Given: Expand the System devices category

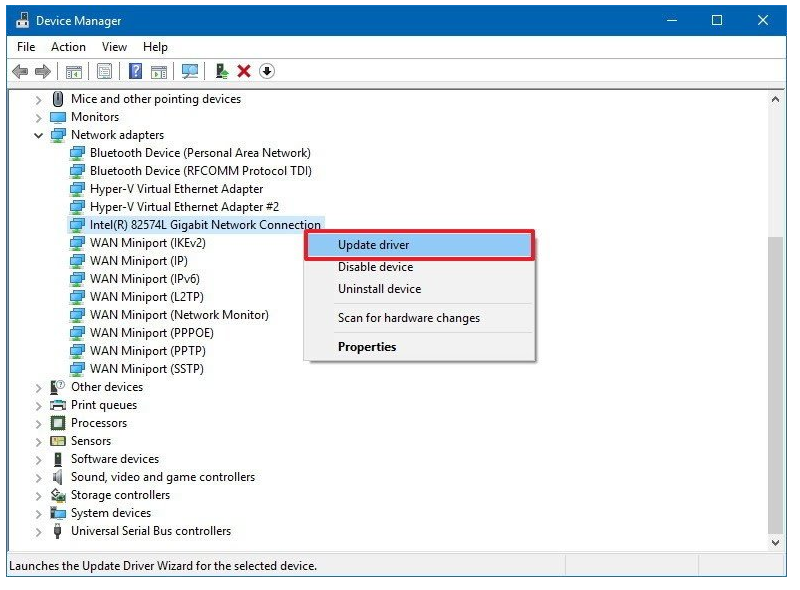Looking at the screenshot, I should pos(39,514).
